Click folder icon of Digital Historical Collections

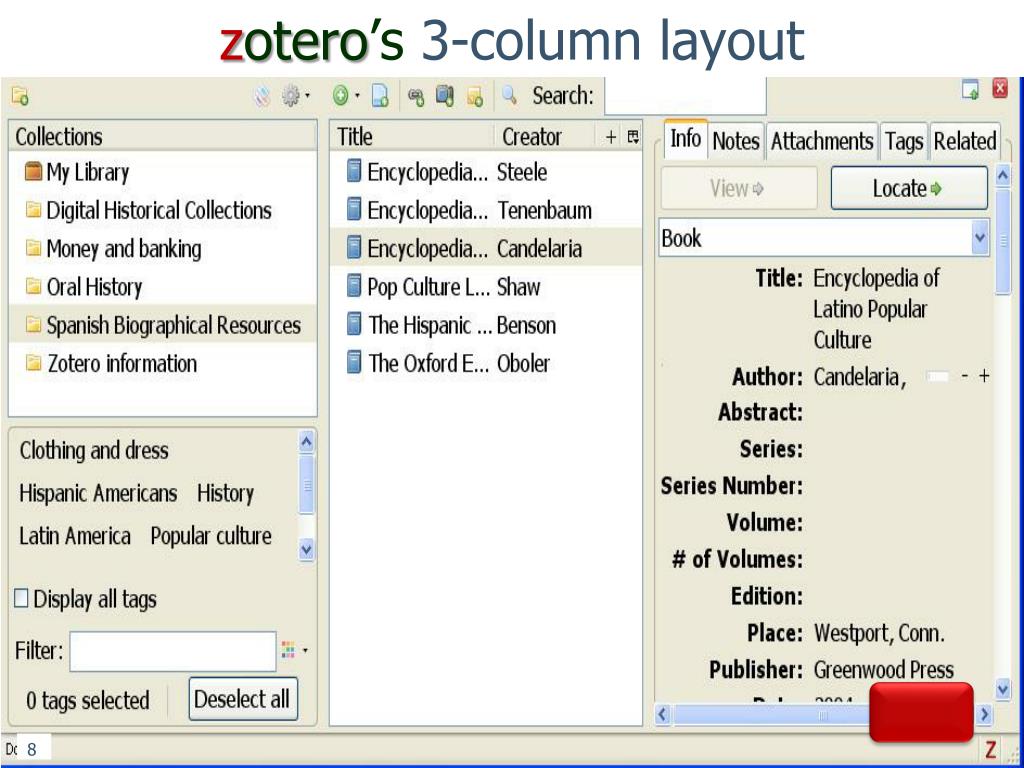click(33, 210)
